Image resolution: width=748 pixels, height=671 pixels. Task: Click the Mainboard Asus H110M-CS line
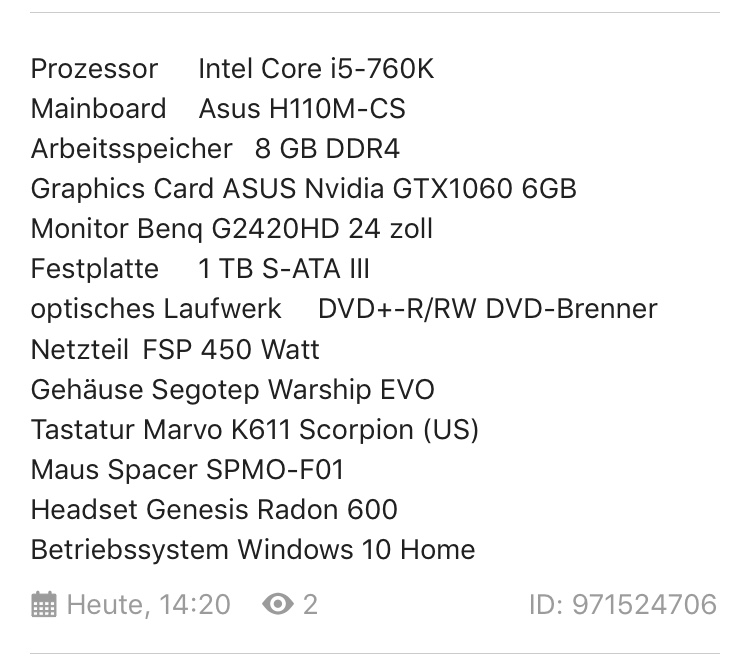tap(218, 109)
